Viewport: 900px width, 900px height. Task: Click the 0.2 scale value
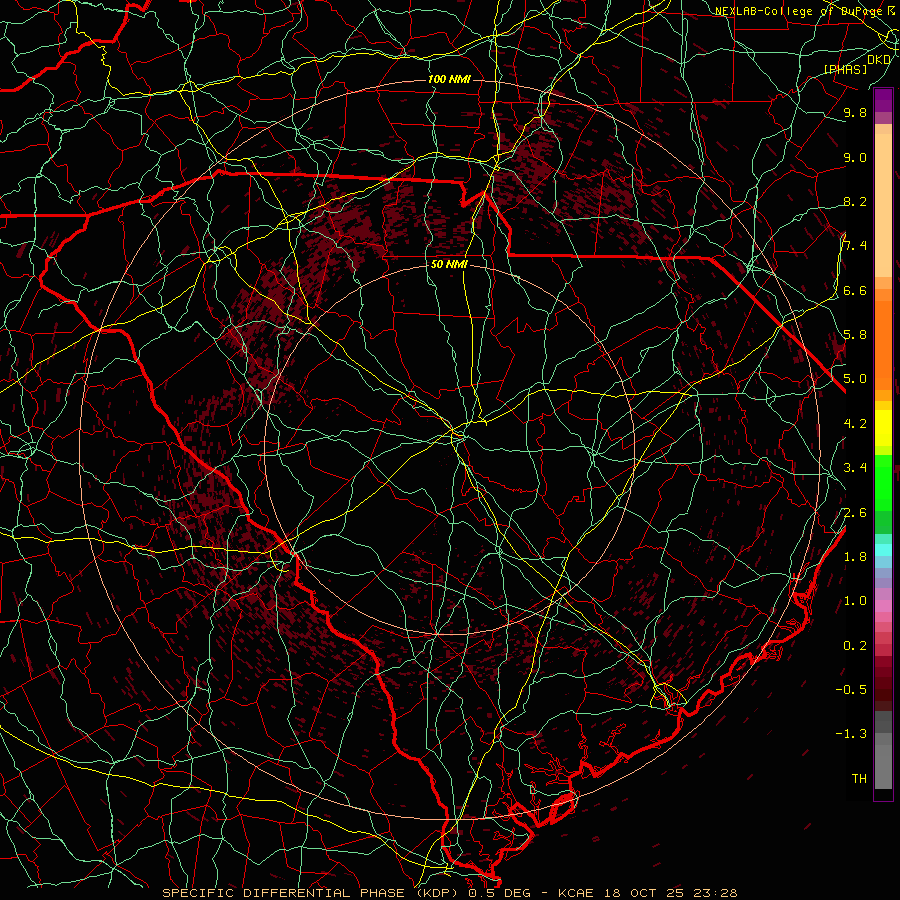pos(855,646)
